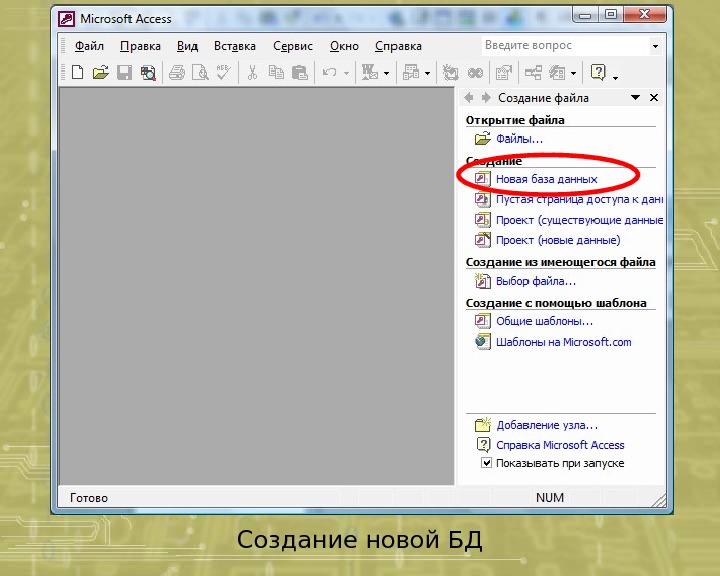Open the Файл menu
720x576 pixels.
[89, 46]
